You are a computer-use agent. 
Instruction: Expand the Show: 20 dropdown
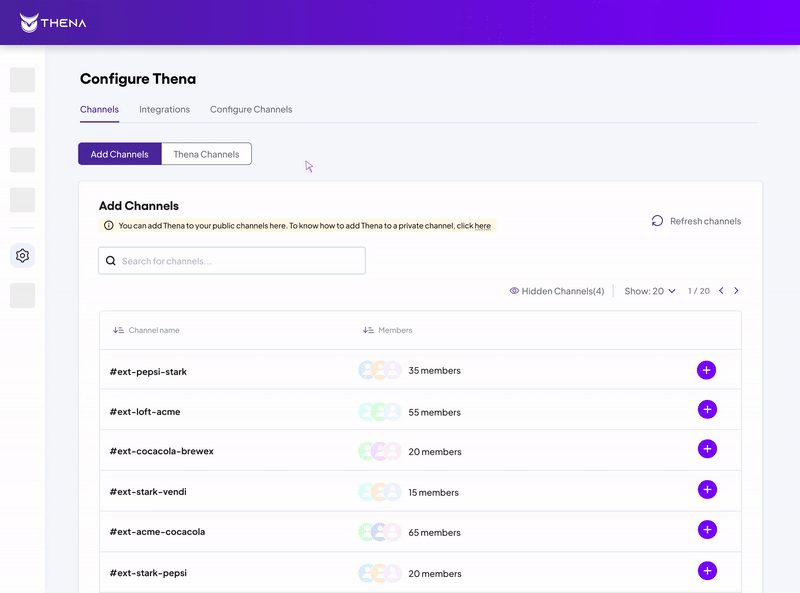pos(650,291)
